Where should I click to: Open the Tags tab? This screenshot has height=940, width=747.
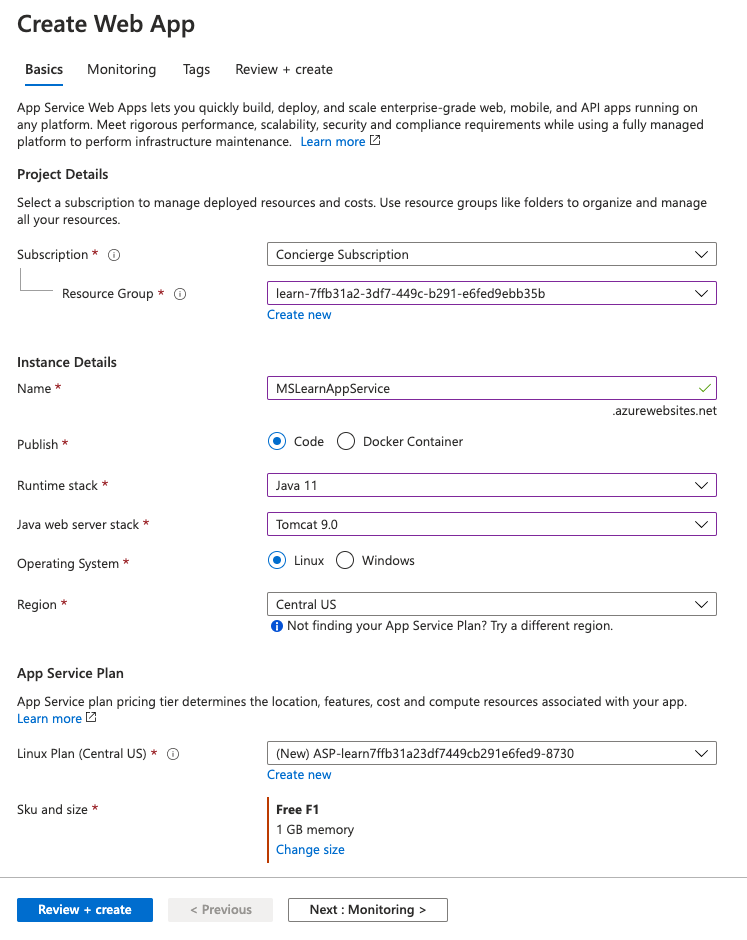(x=196, y=70)
